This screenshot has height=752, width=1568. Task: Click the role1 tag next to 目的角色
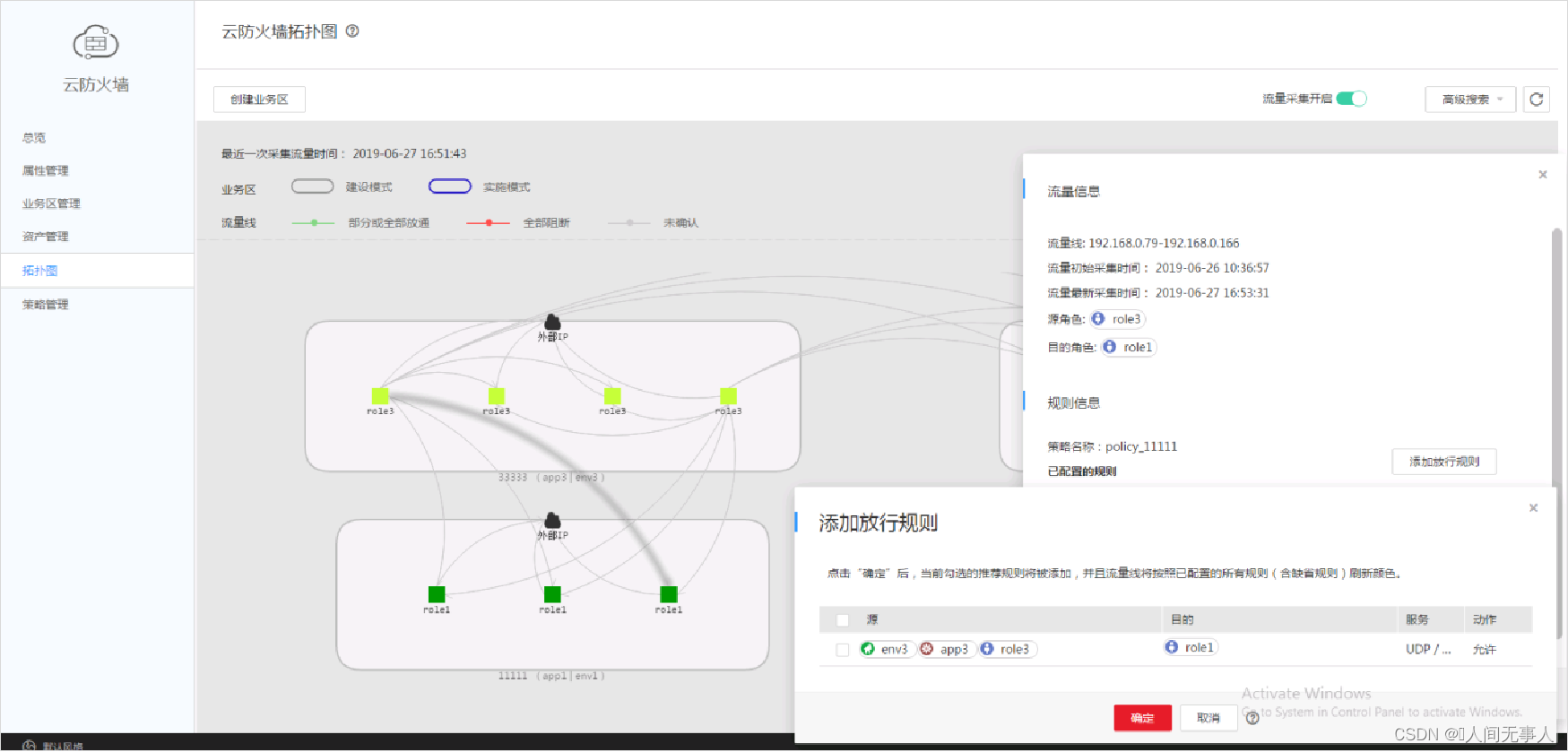1129,347
